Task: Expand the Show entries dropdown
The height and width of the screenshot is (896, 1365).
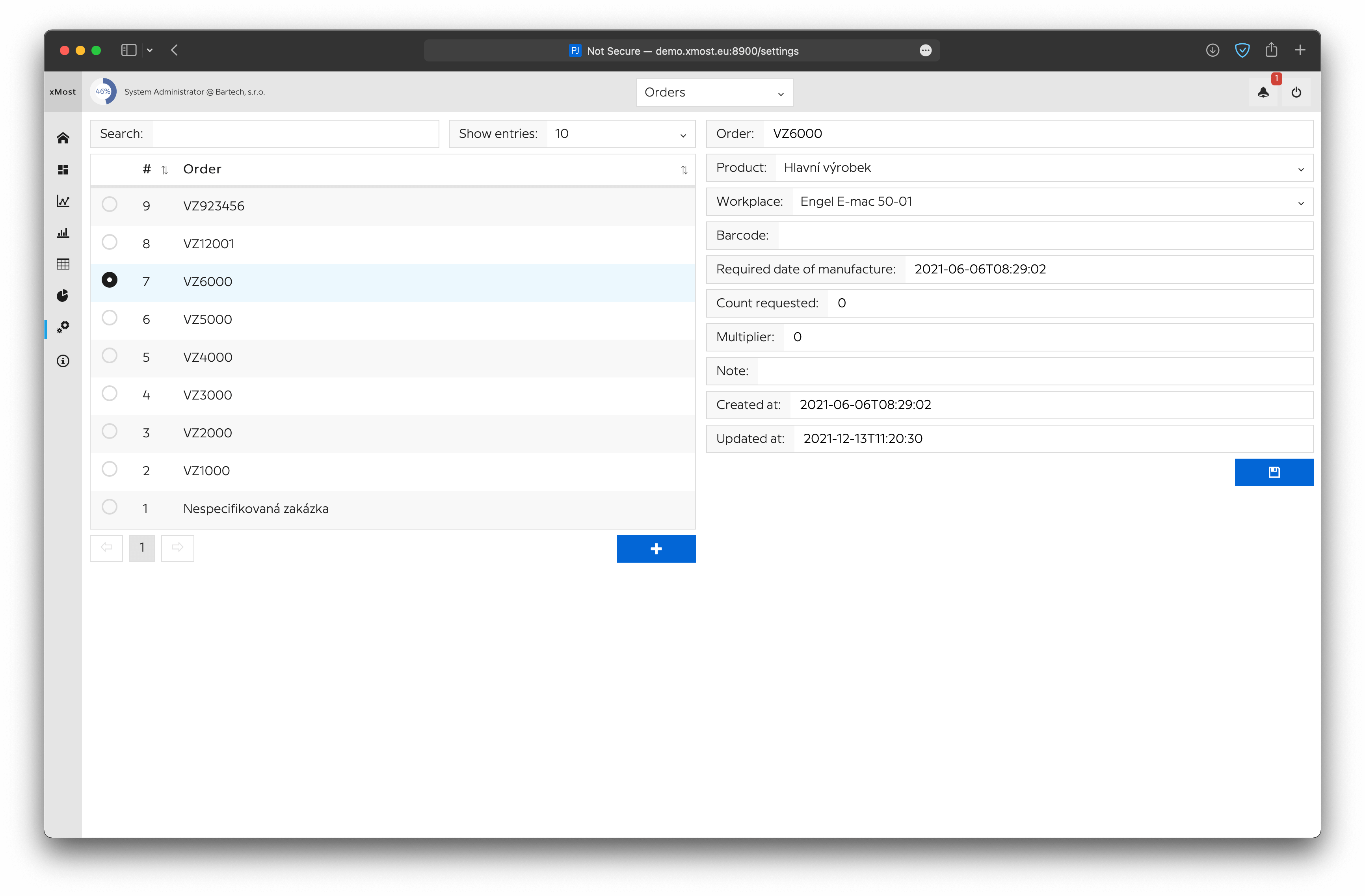Action: (621, 134)
